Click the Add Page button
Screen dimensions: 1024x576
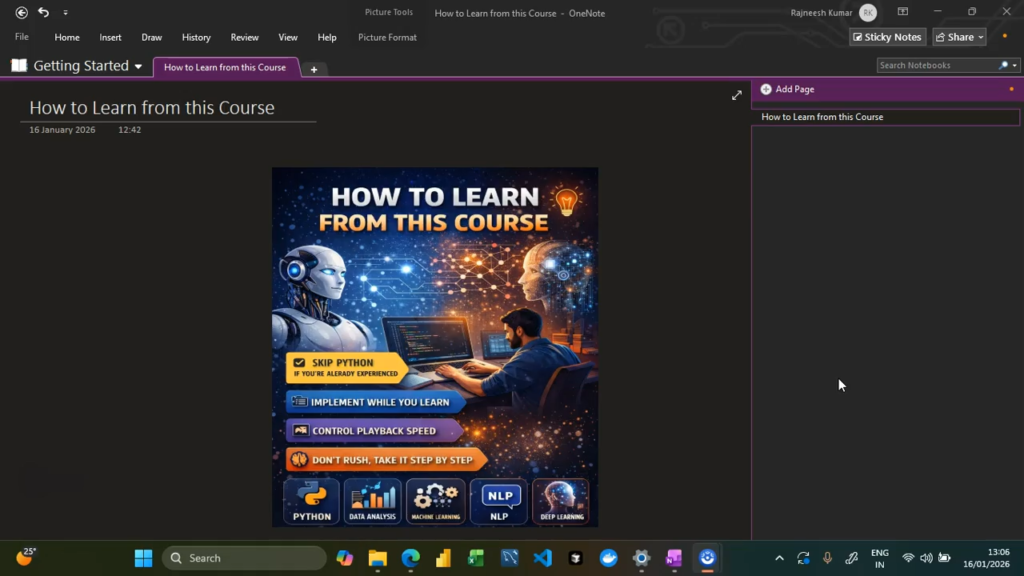click(x=788, y=89)
